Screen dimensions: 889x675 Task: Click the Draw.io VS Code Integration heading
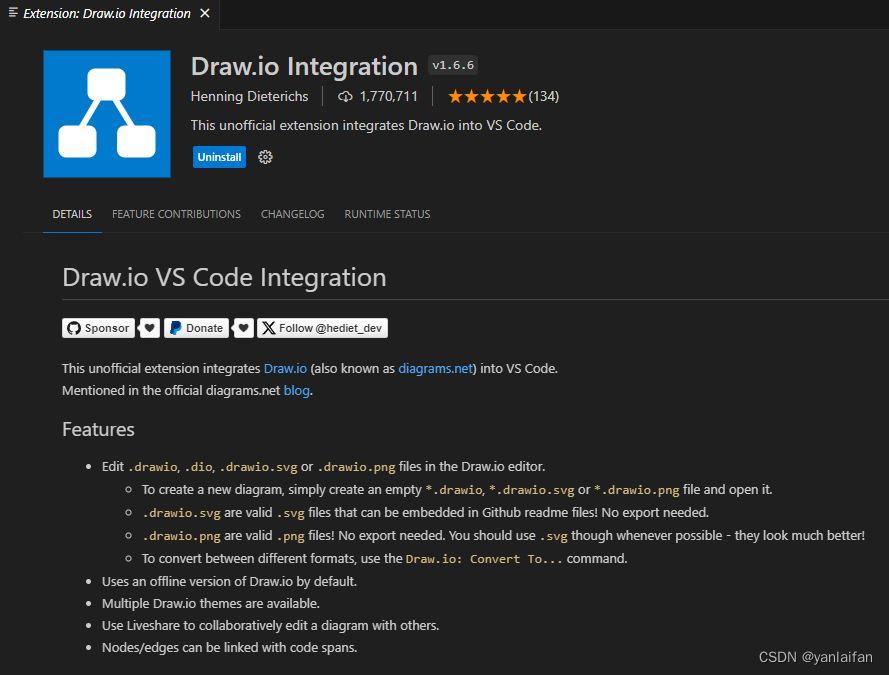pyautogui.click(x=225, y=278)
